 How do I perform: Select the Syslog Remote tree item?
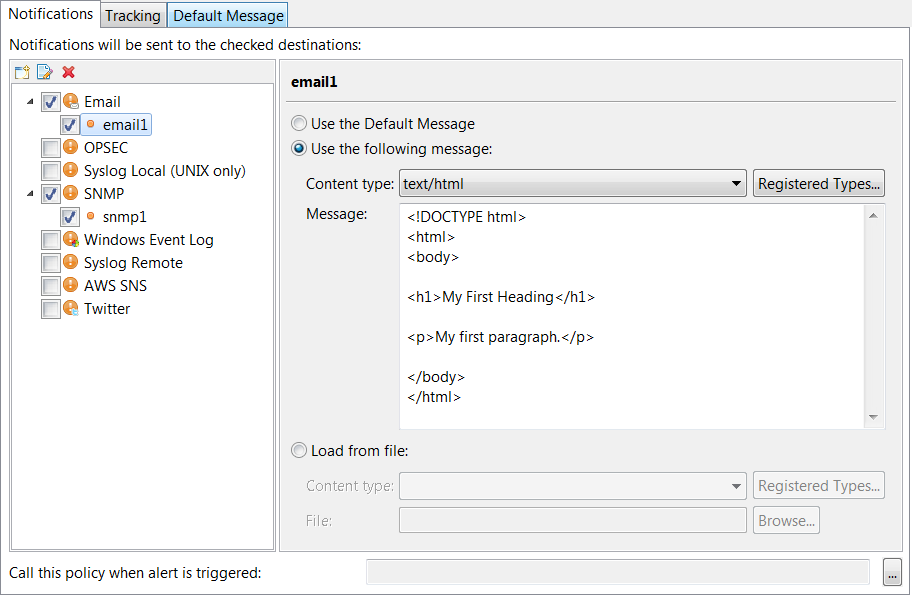click(133, 263)
